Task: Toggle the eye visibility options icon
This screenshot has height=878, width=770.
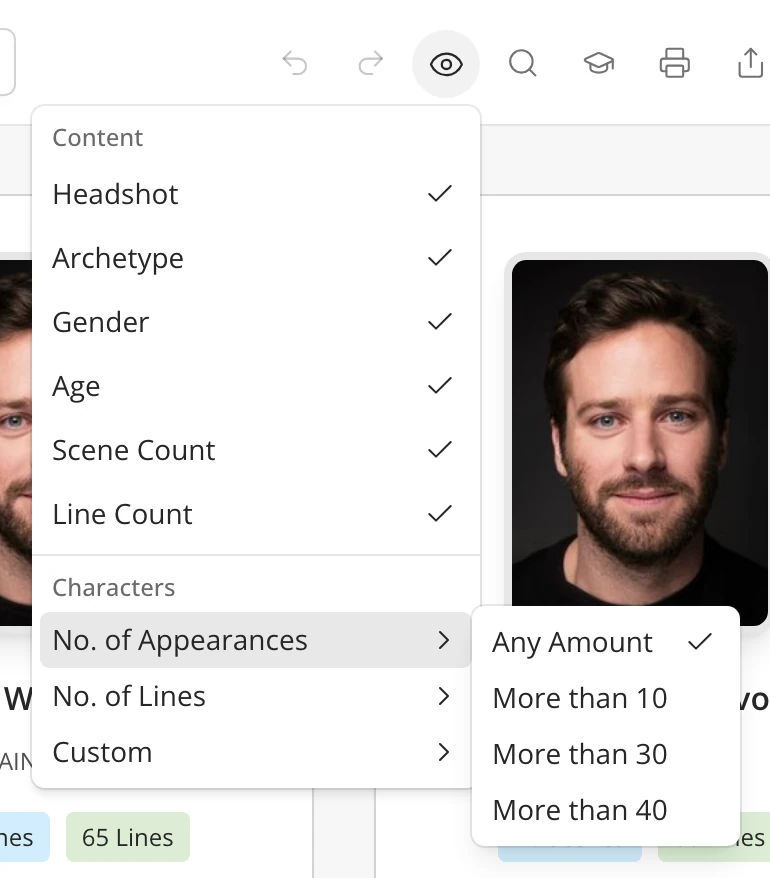Action: coord(446,64)
